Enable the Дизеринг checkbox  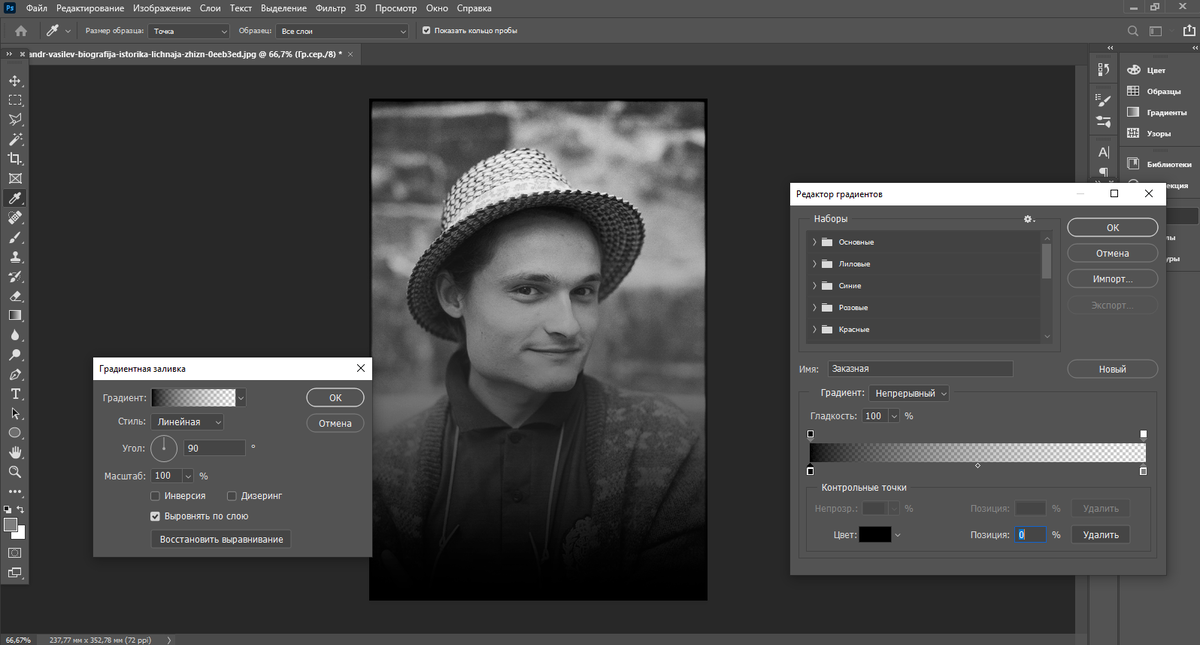[232, 496]
